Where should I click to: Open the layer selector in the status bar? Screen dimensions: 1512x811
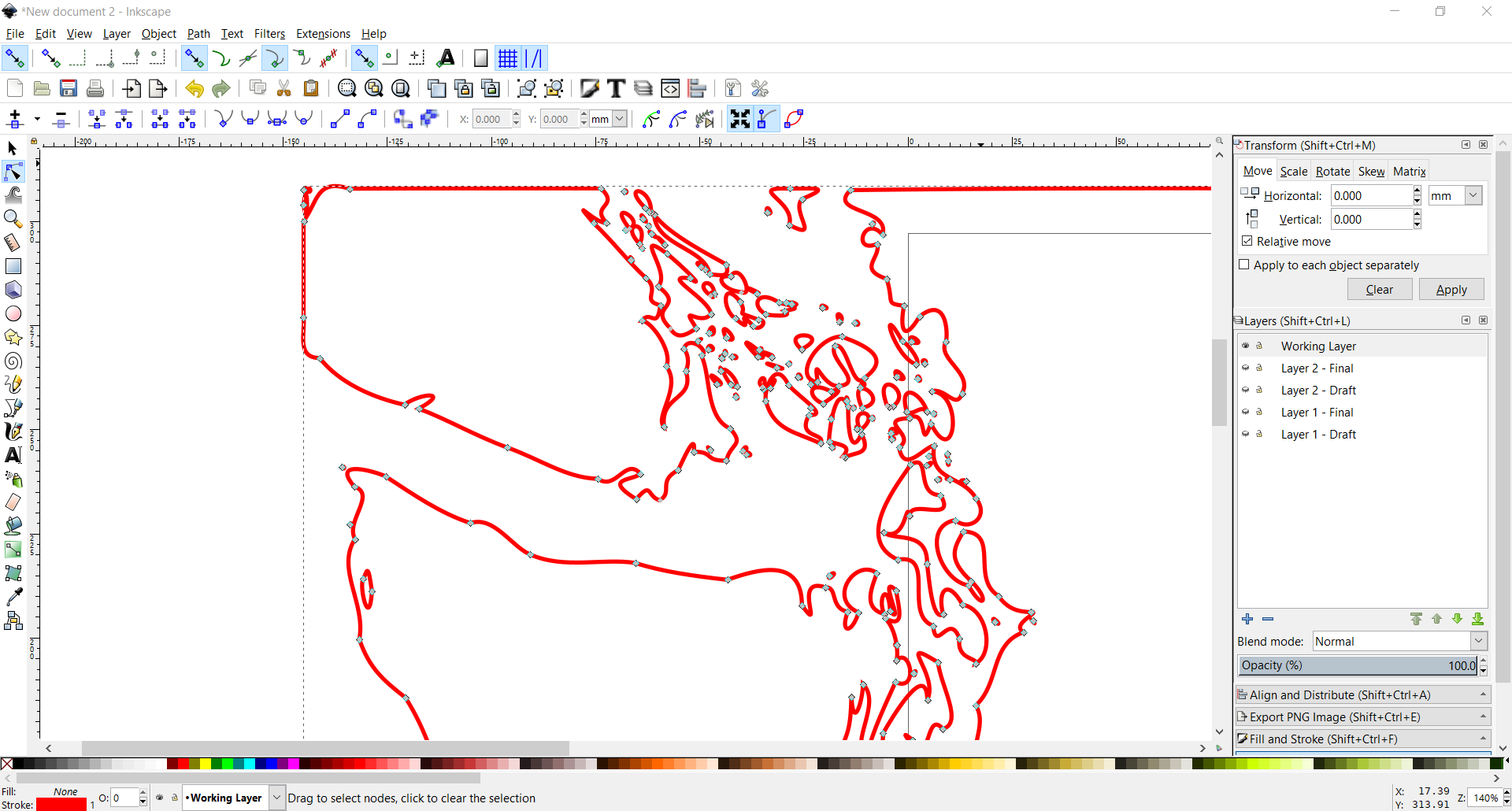tap(276, 798)
